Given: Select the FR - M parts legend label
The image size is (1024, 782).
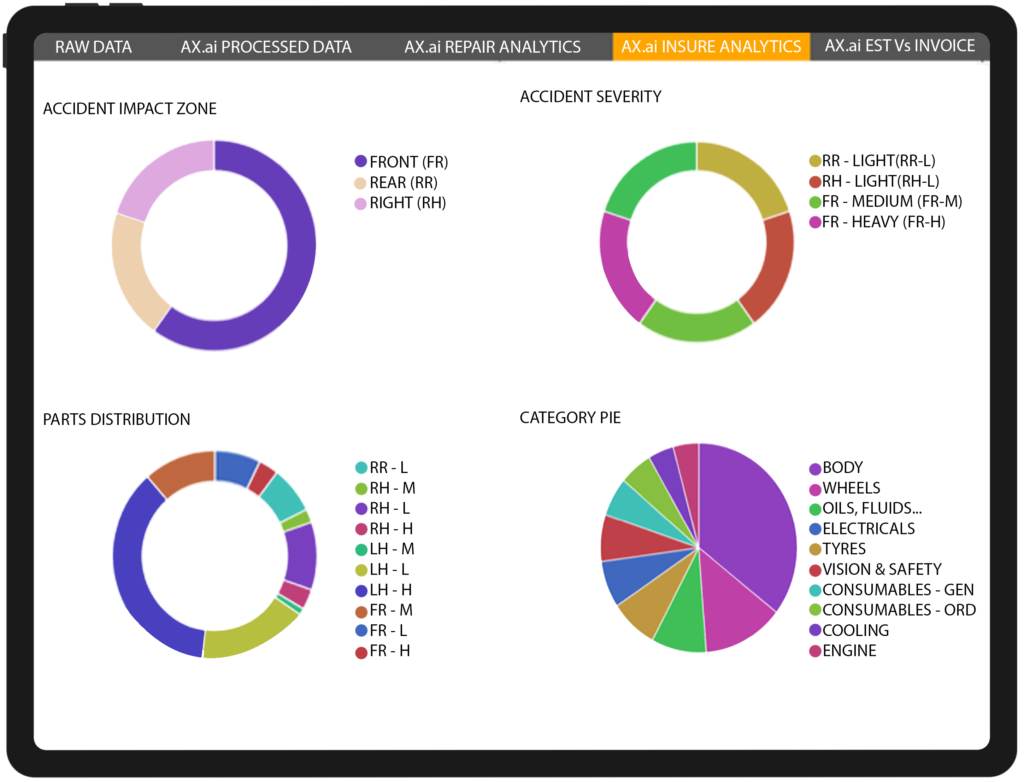Looking at the screenshot, I should (x=391, y=610).
